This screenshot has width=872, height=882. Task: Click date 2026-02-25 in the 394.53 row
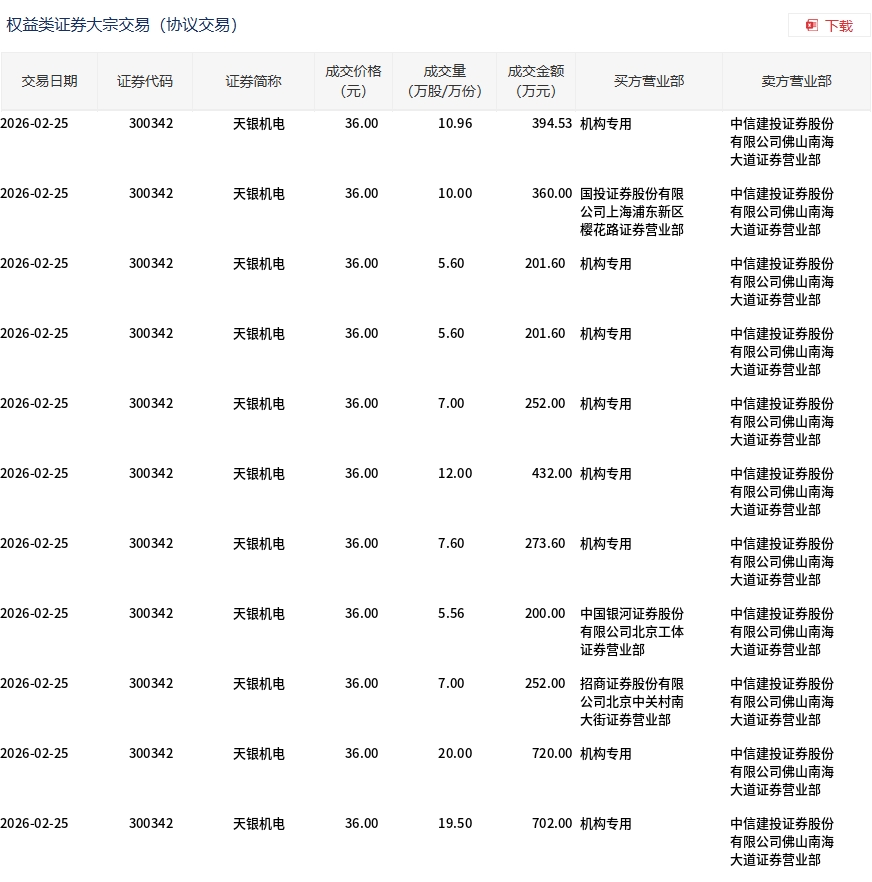[x=34, y=124]
